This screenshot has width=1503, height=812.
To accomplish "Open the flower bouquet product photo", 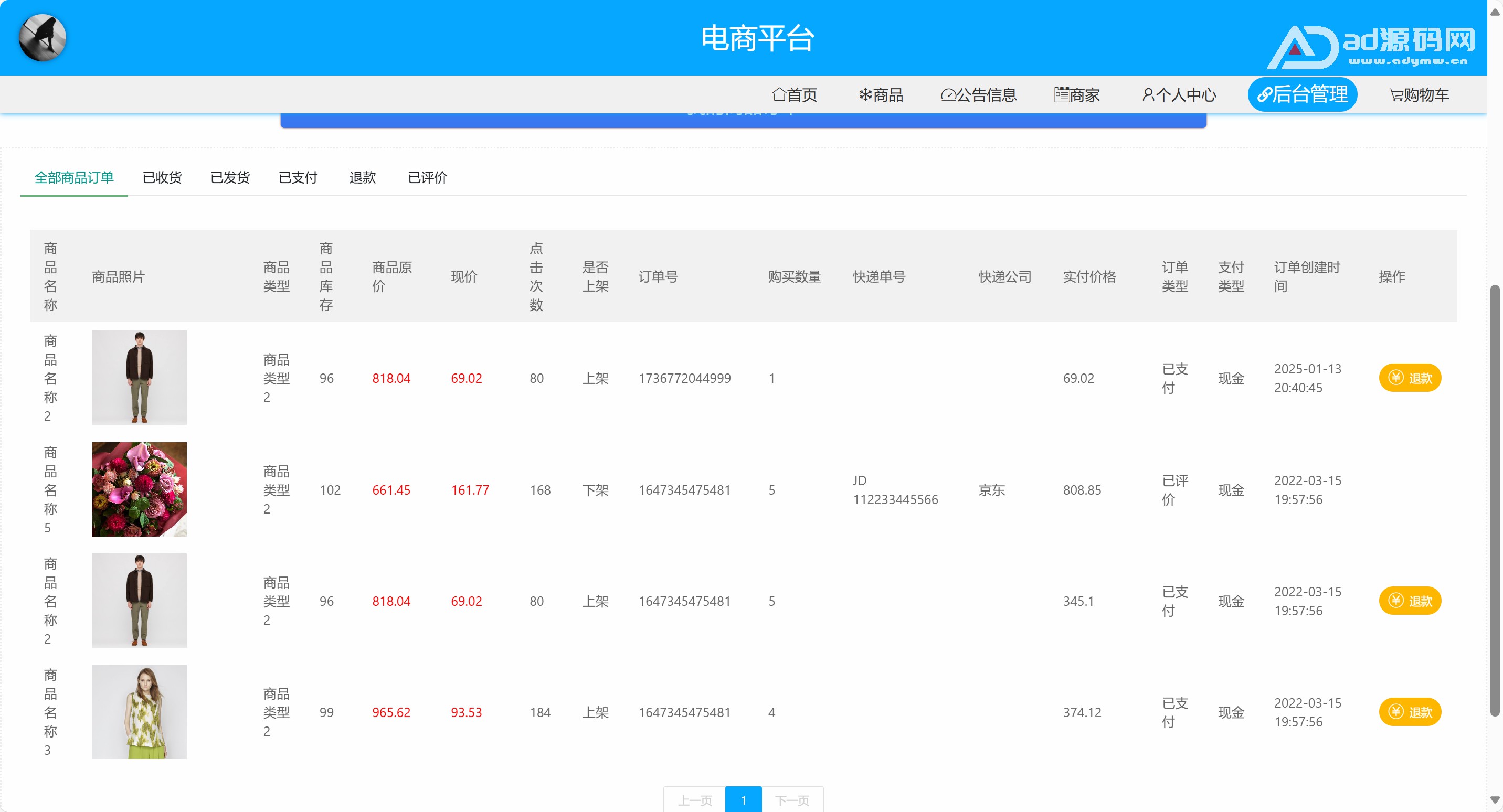I will point(139,489).
